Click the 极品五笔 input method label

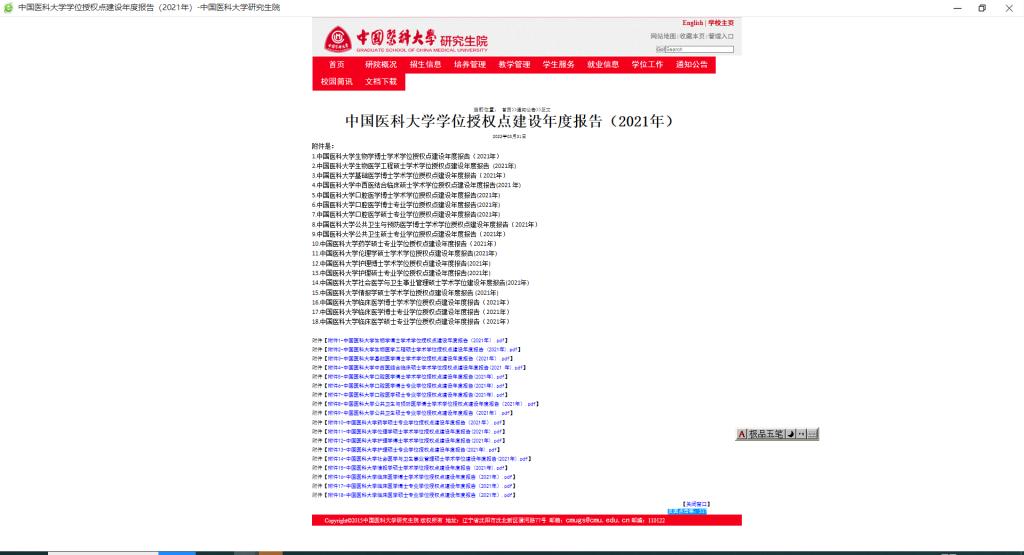pos(765,434)
